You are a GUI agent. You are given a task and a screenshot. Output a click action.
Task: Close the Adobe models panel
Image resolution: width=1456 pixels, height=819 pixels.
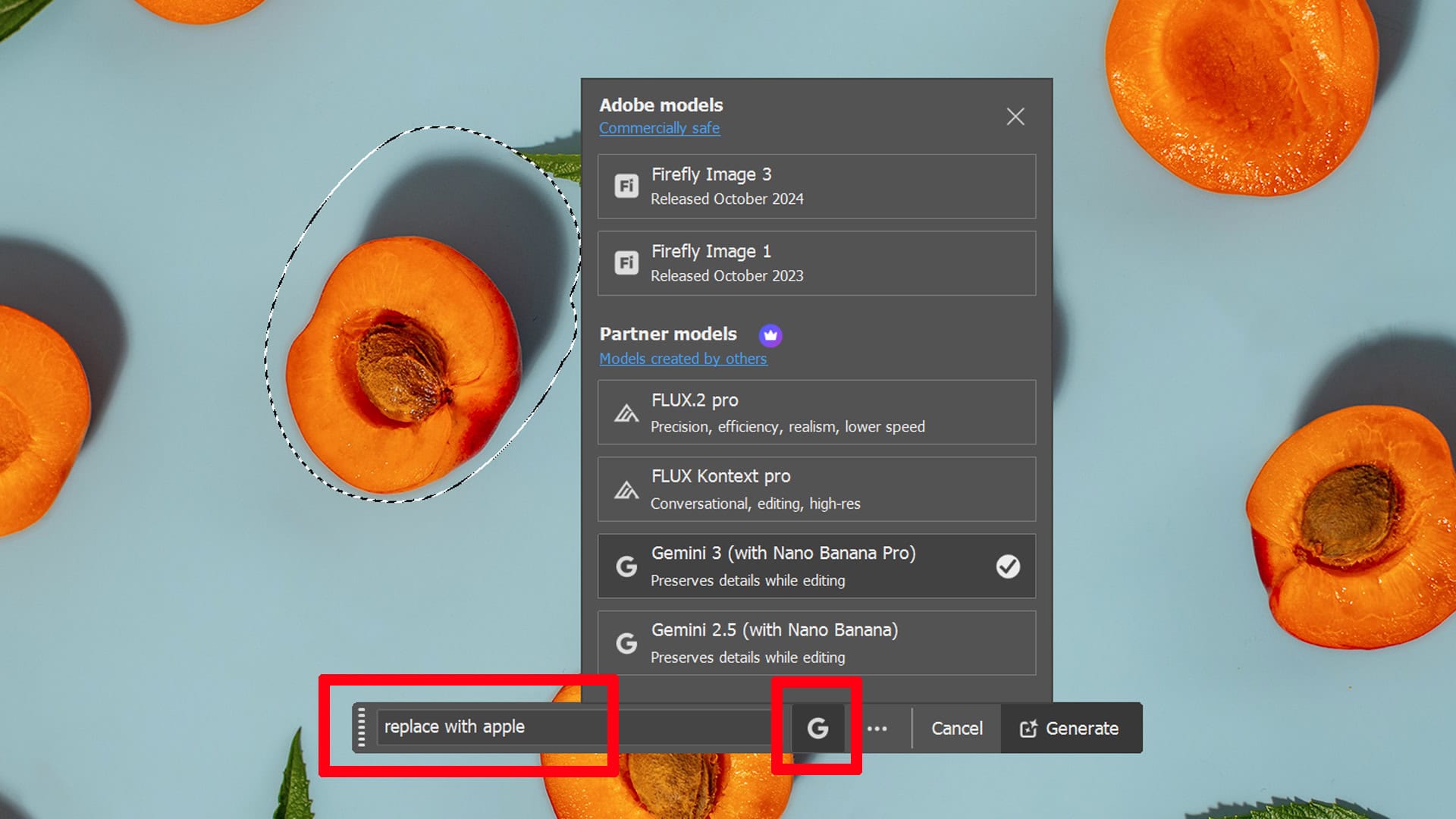tap(1015, 117)
